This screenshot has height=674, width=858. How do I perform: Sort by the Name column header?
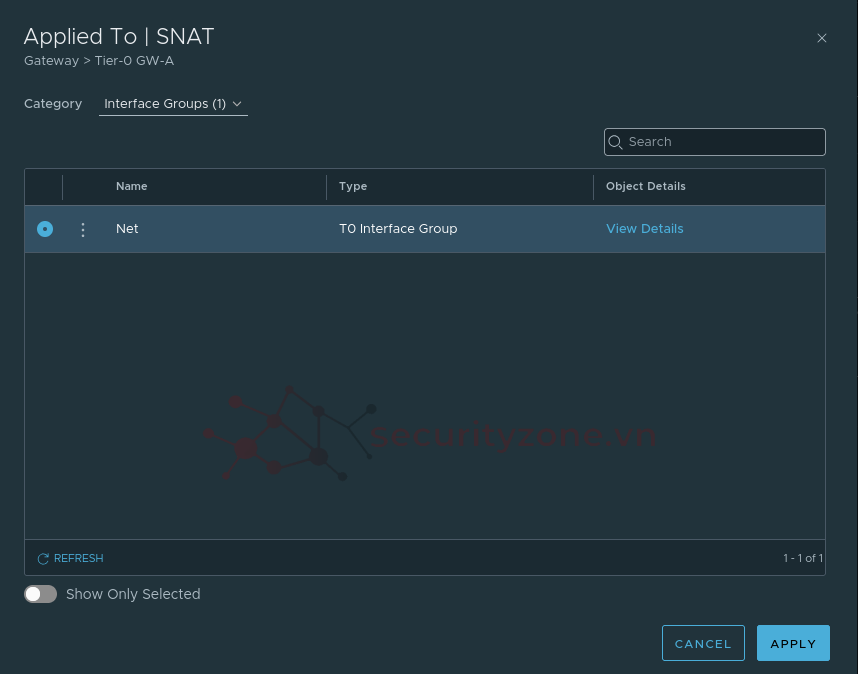(132, 187)
